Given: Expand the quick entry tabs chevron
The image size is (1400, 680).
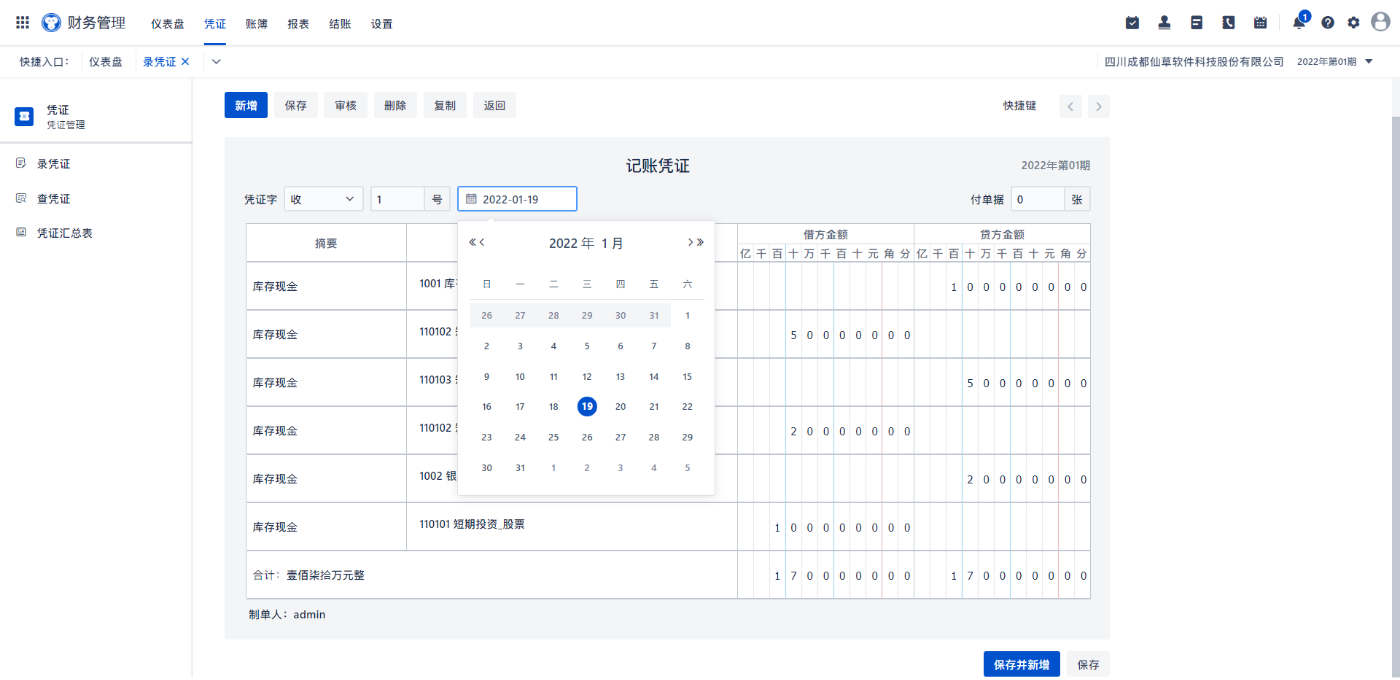Looking at the screenshot, I should (x=216, y=61).
